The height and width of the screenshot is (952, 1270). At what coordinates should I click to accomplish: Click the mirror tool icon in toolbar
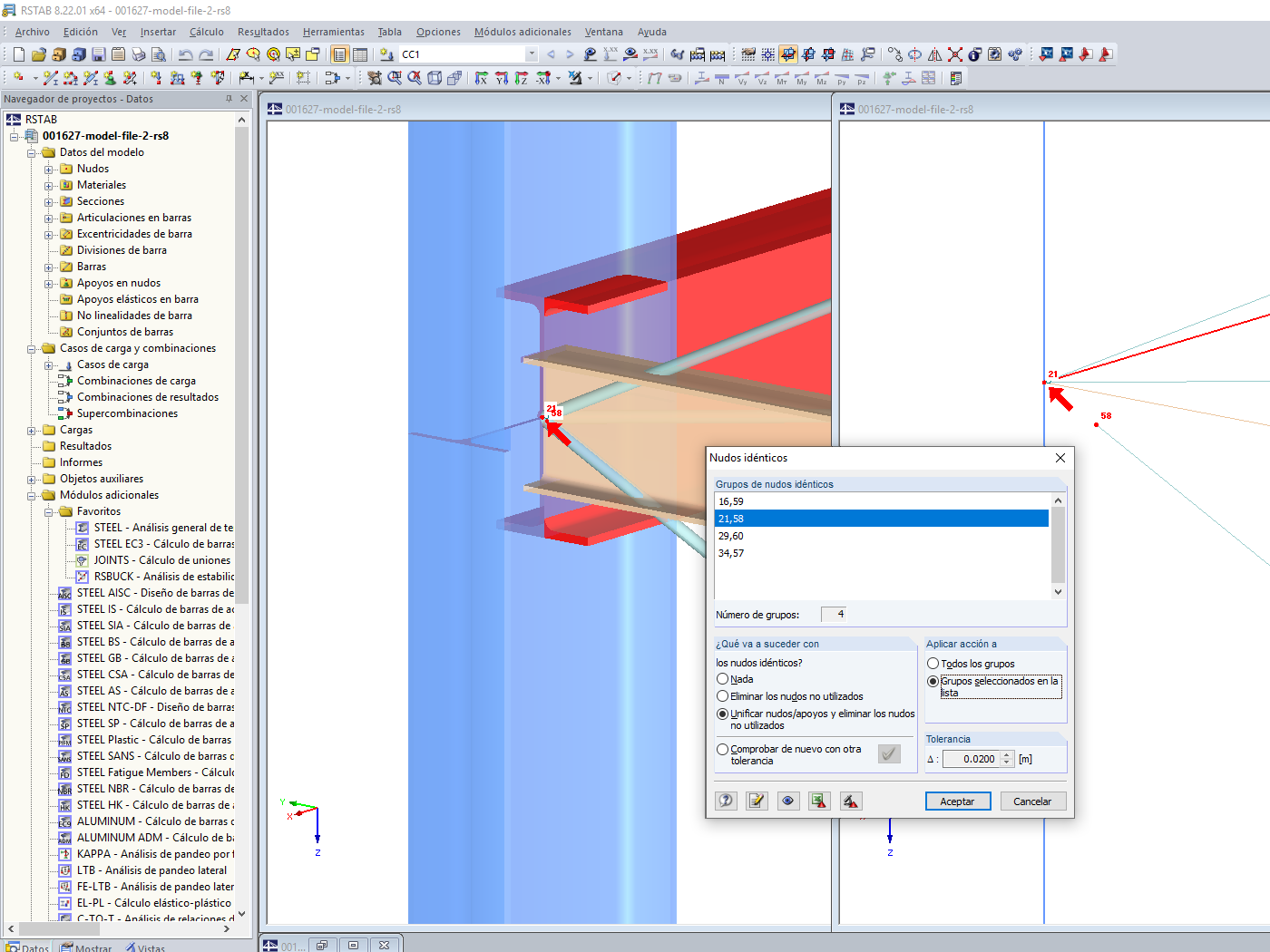[x=935, y=54]
